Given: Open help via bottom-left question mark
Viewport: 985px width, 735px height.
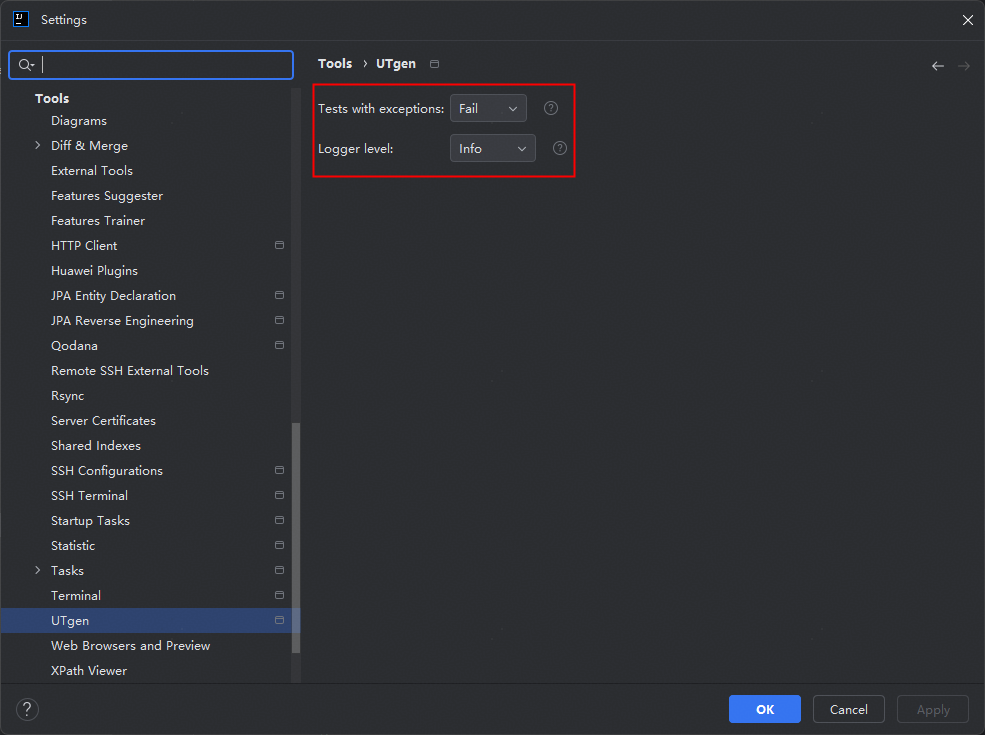Looking at the screenshot, I should (28, 709).
